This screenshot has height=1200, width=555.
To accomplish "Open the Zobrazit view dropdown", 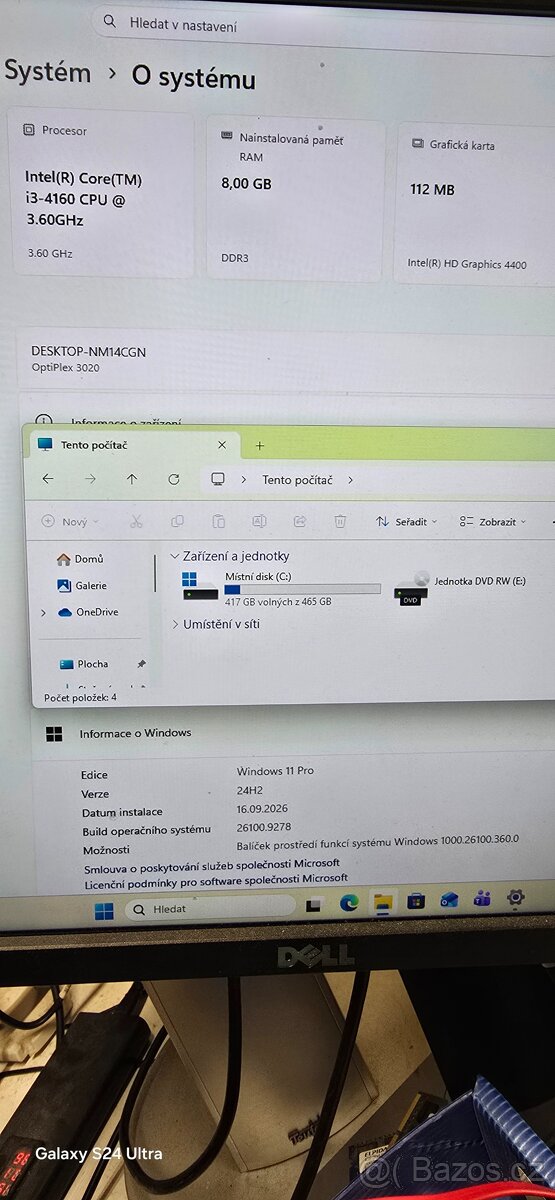I will (494, 521).
